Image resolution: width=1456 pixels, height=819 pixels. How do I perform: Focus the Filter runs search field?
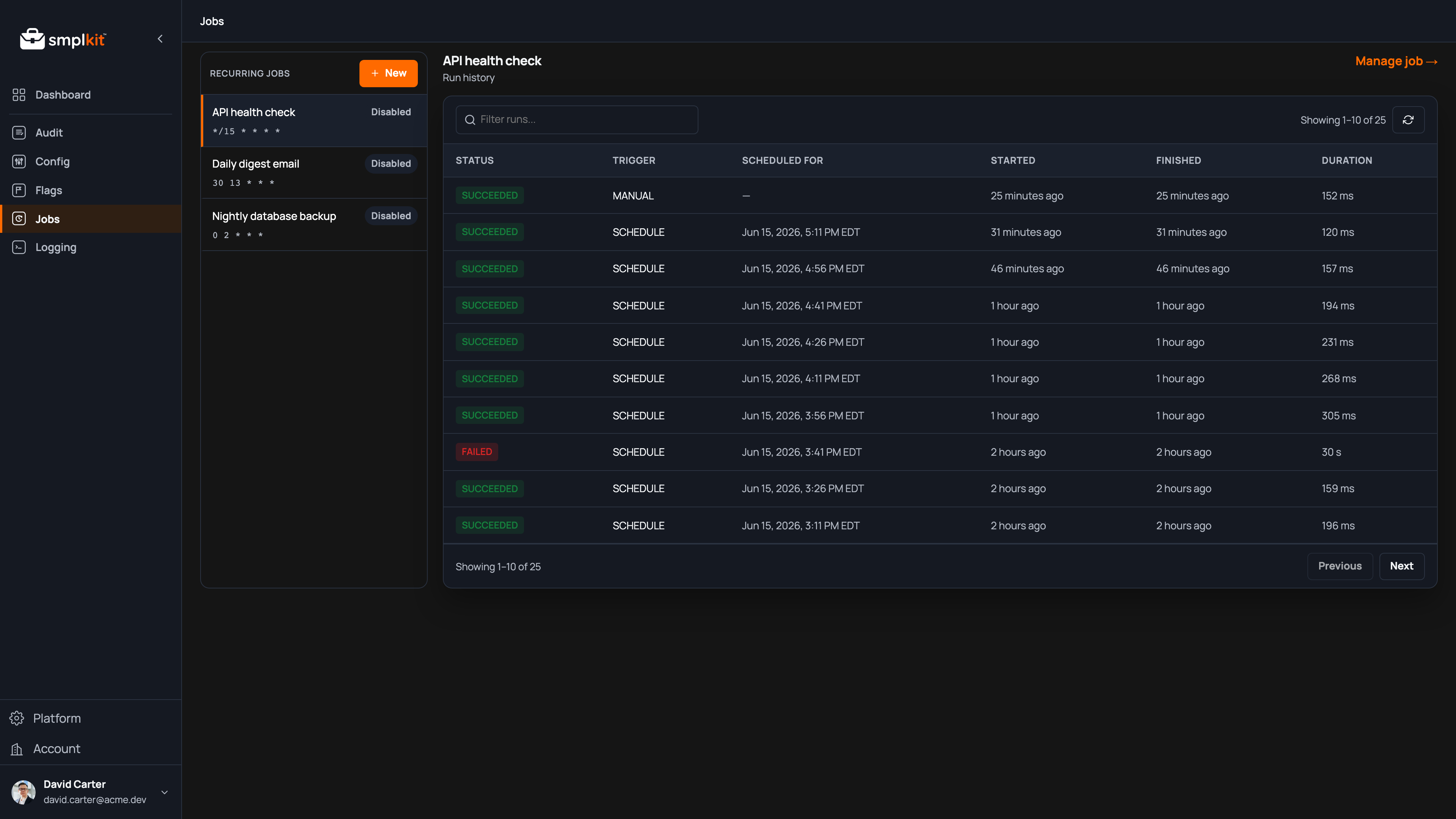point(576,120)
